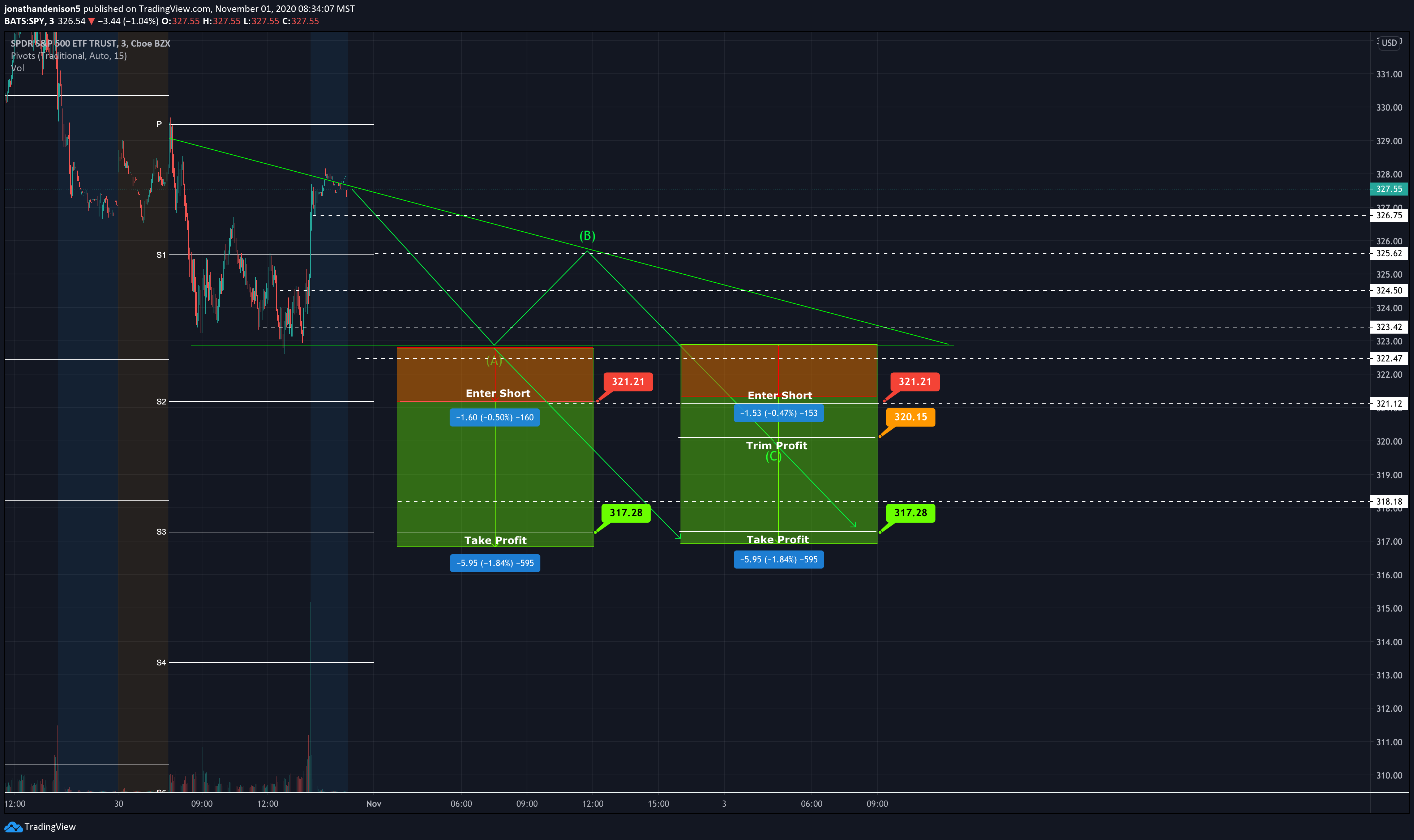Click the SPDR S&P 500 ETF TRUST title
The height and width of the screenshot is (840, 1414).
[x=91, y=44]
